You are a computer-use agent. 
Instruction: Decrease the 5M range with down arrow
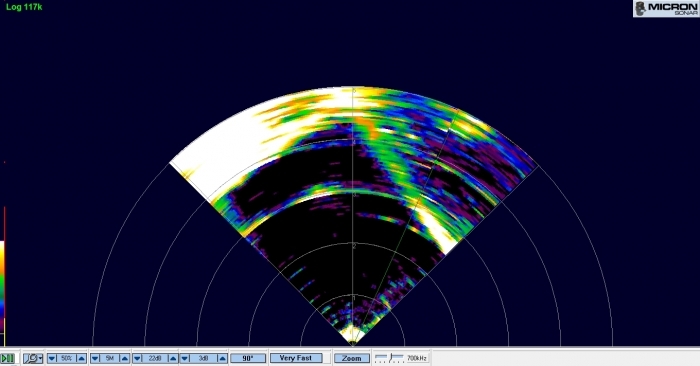95,358
